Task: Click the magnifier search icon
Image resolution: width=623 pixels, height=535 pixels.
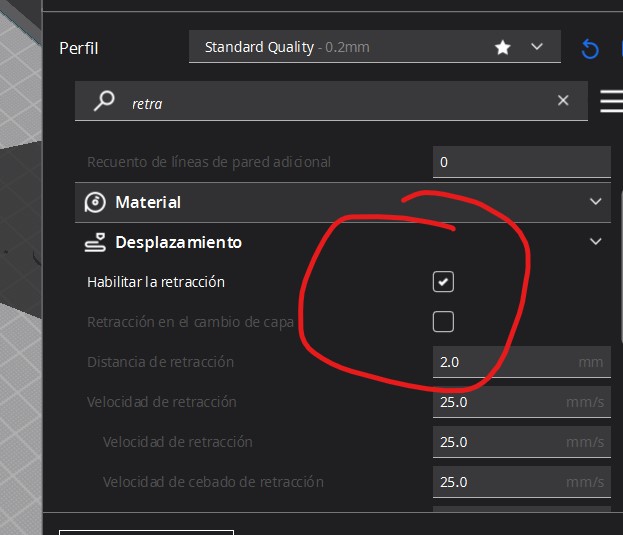Action: pyautogui.click(x=104, y=101)
